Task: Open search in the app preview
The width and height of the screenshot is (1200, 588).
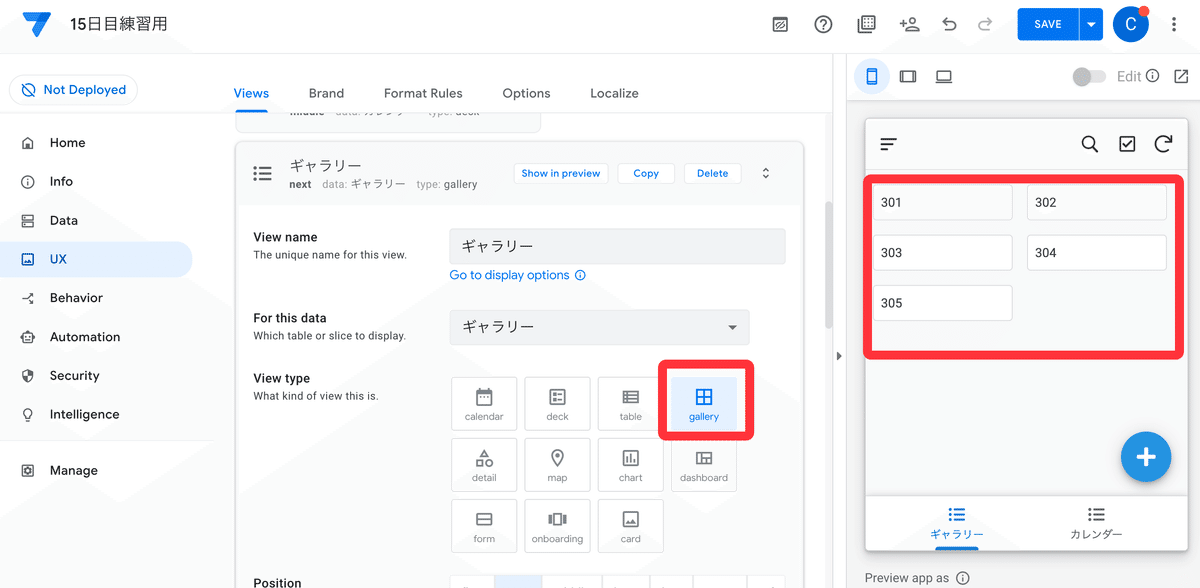Action: pos(1089,143)
